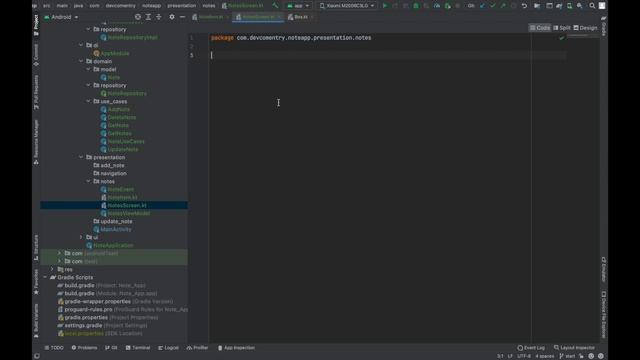Open Project panel gear options
Screen dimensions: 640x360
(172, 17)
